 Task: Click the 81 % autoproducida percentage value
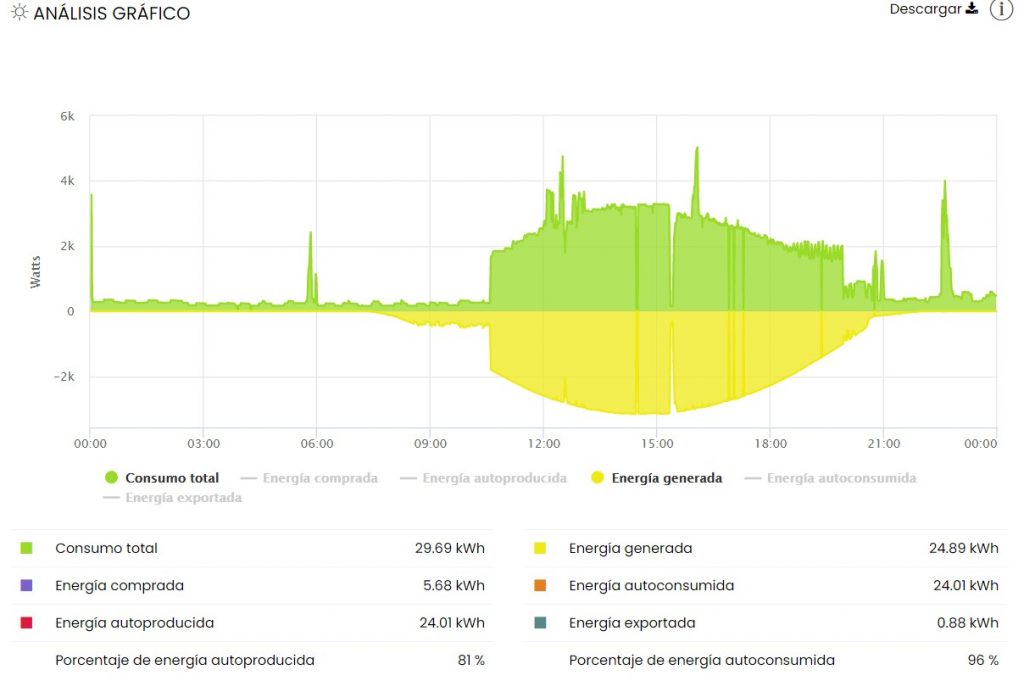click(471, 660)
